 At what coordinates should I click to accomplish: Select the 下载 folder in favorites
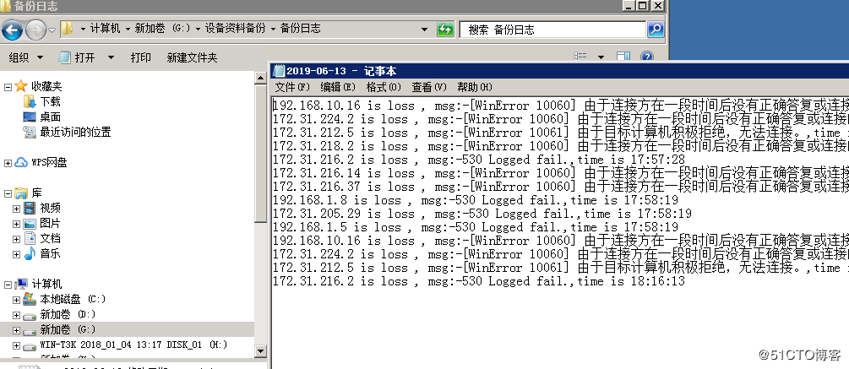pos(50,101)
